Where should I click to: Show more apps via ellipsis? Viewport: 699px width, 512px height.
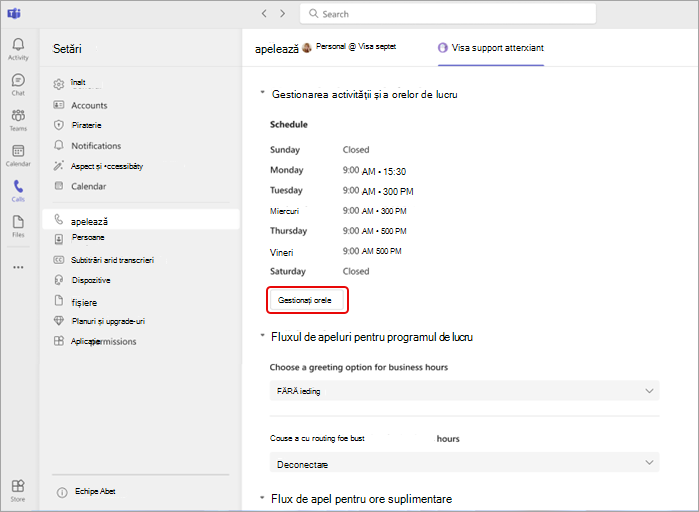(18, 267)
